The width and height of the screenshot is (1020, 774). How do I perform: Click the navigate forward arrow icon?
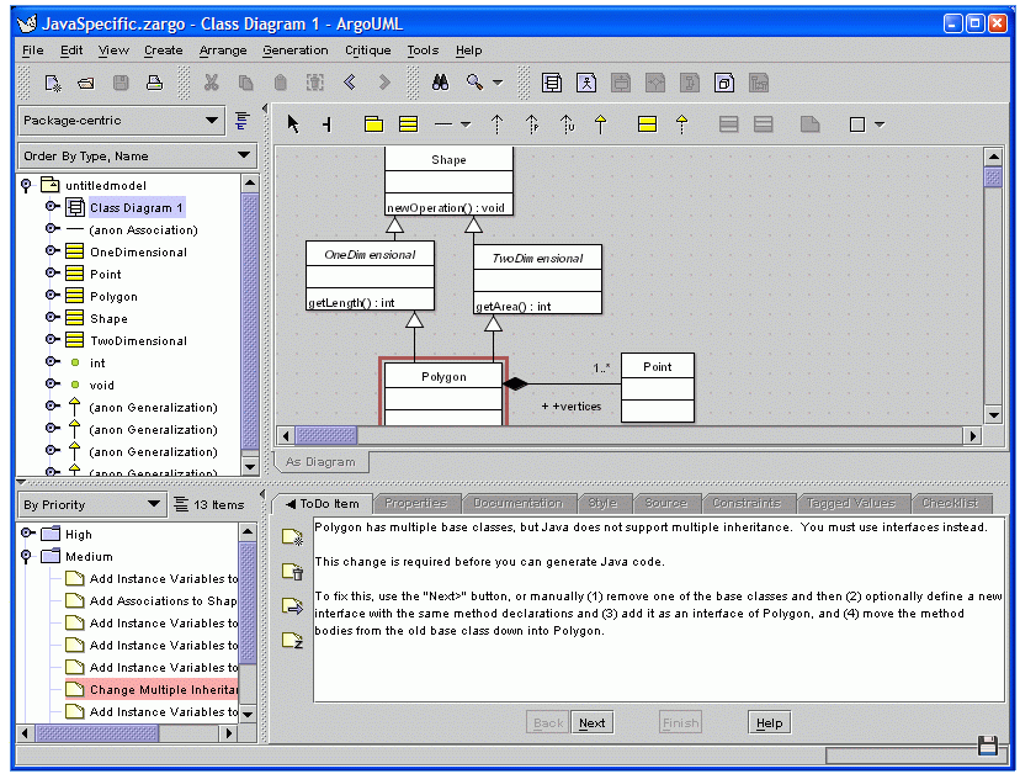coord(384,83)
